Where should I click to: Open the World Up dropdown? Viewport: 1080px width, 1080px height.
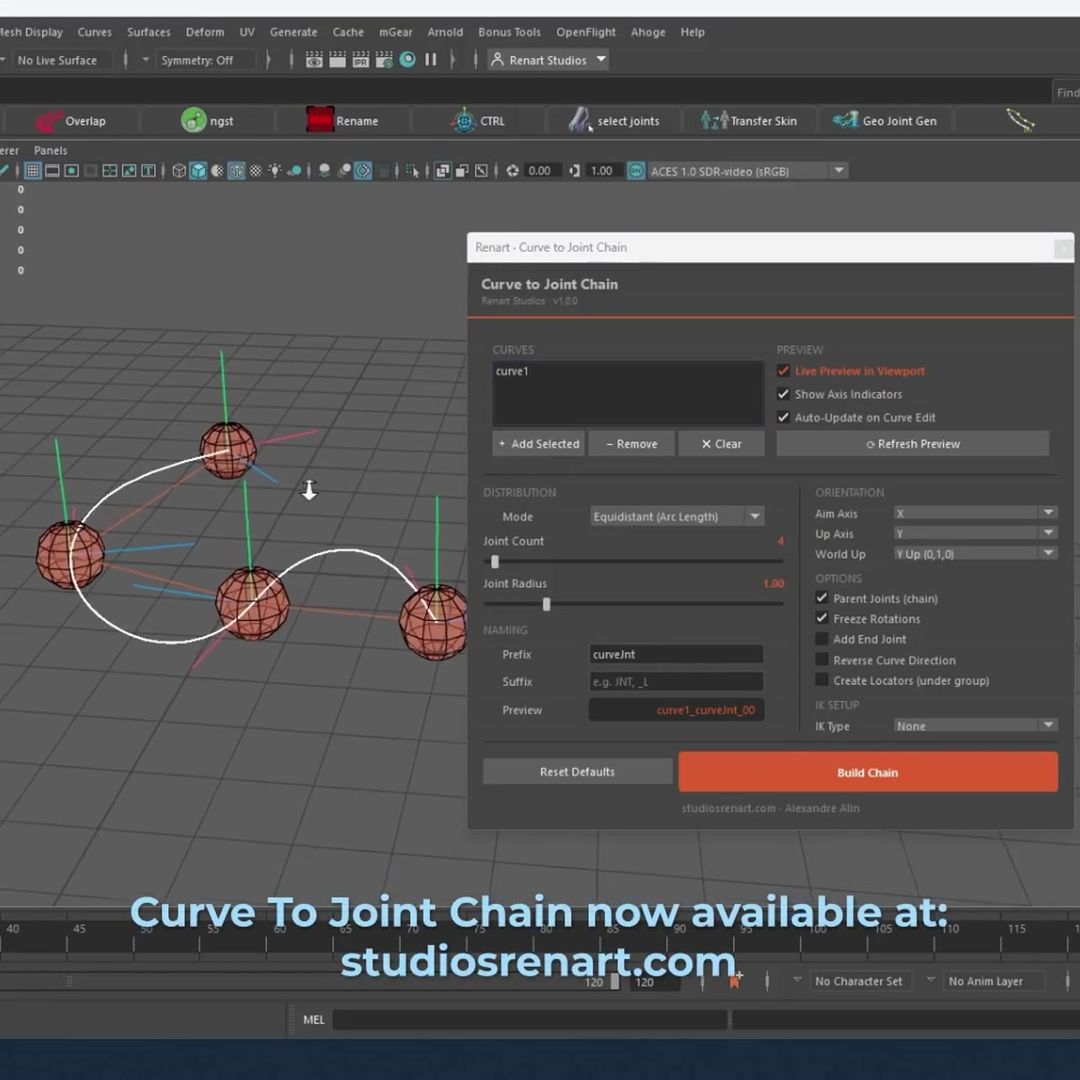[975, 554]
